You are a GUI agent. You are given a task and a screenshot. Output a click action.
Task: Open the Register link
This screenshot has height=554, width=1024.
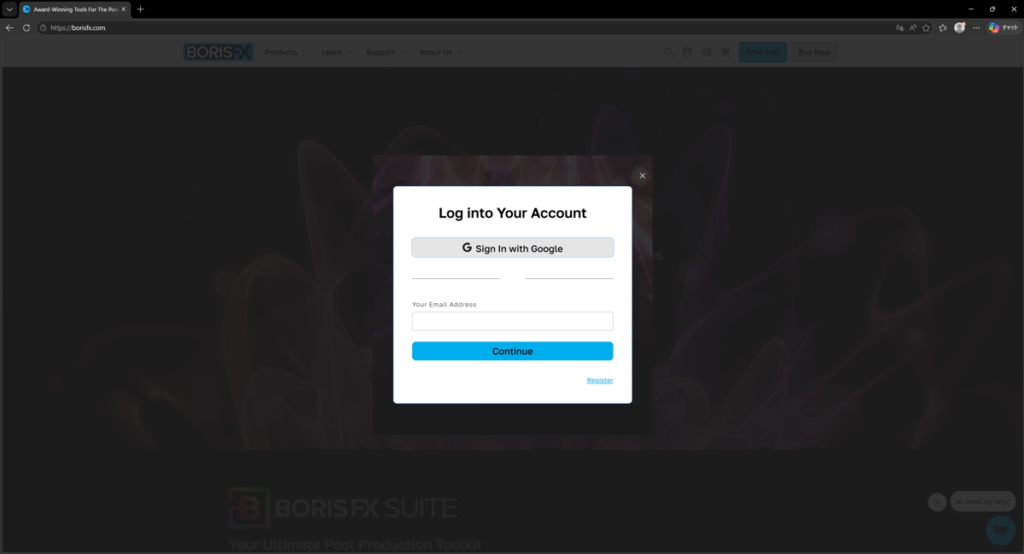[600, 380]
